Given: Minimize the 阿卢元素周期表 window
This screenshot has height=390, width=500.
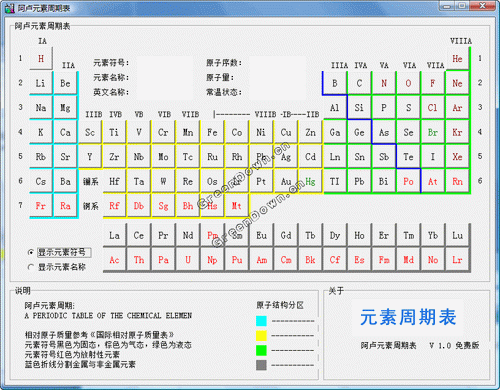Looking at the screenshot, I should pyautogui.click(x=447, y=6).
